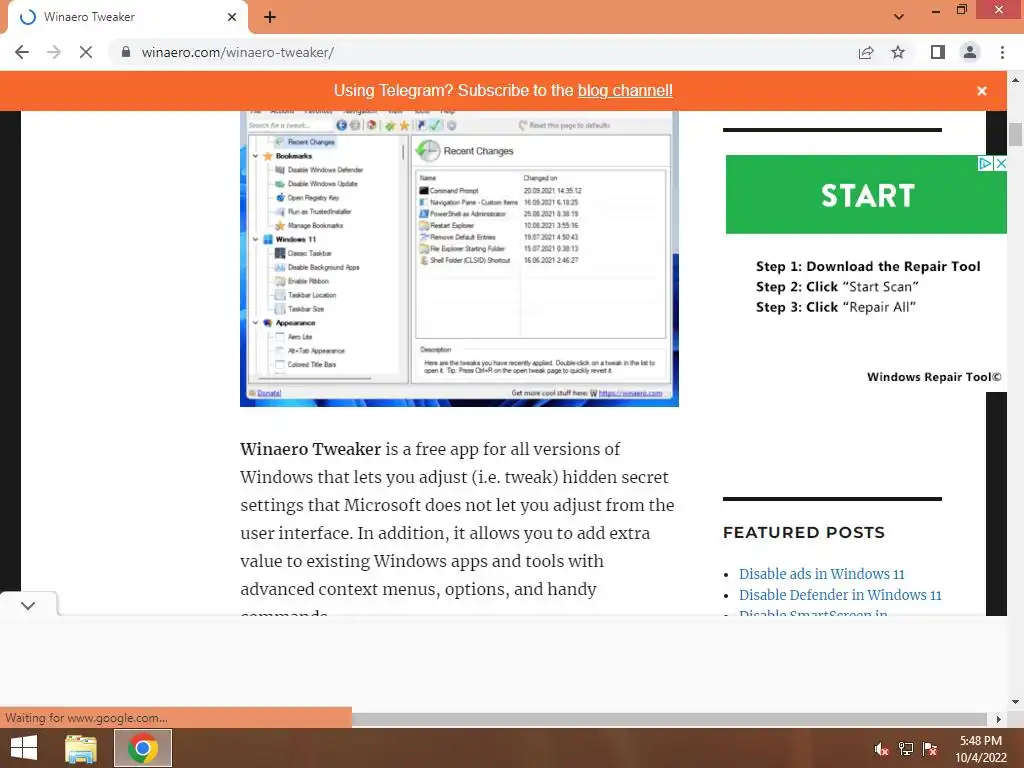
Task: Click the muted volume tray icon
Action: [881, 749]
